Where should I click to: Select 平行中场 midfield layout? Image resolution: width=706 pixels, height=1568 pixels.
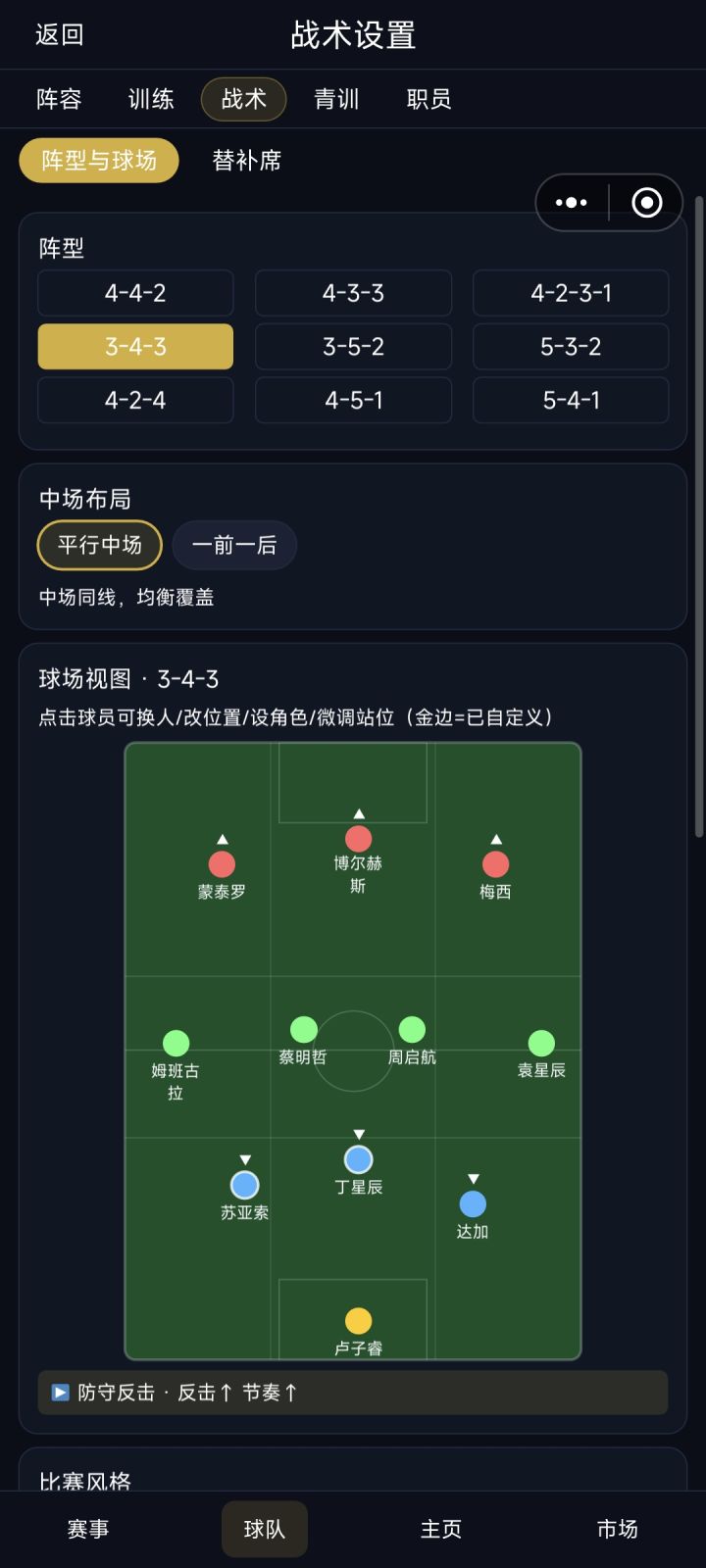coord(99,545)
